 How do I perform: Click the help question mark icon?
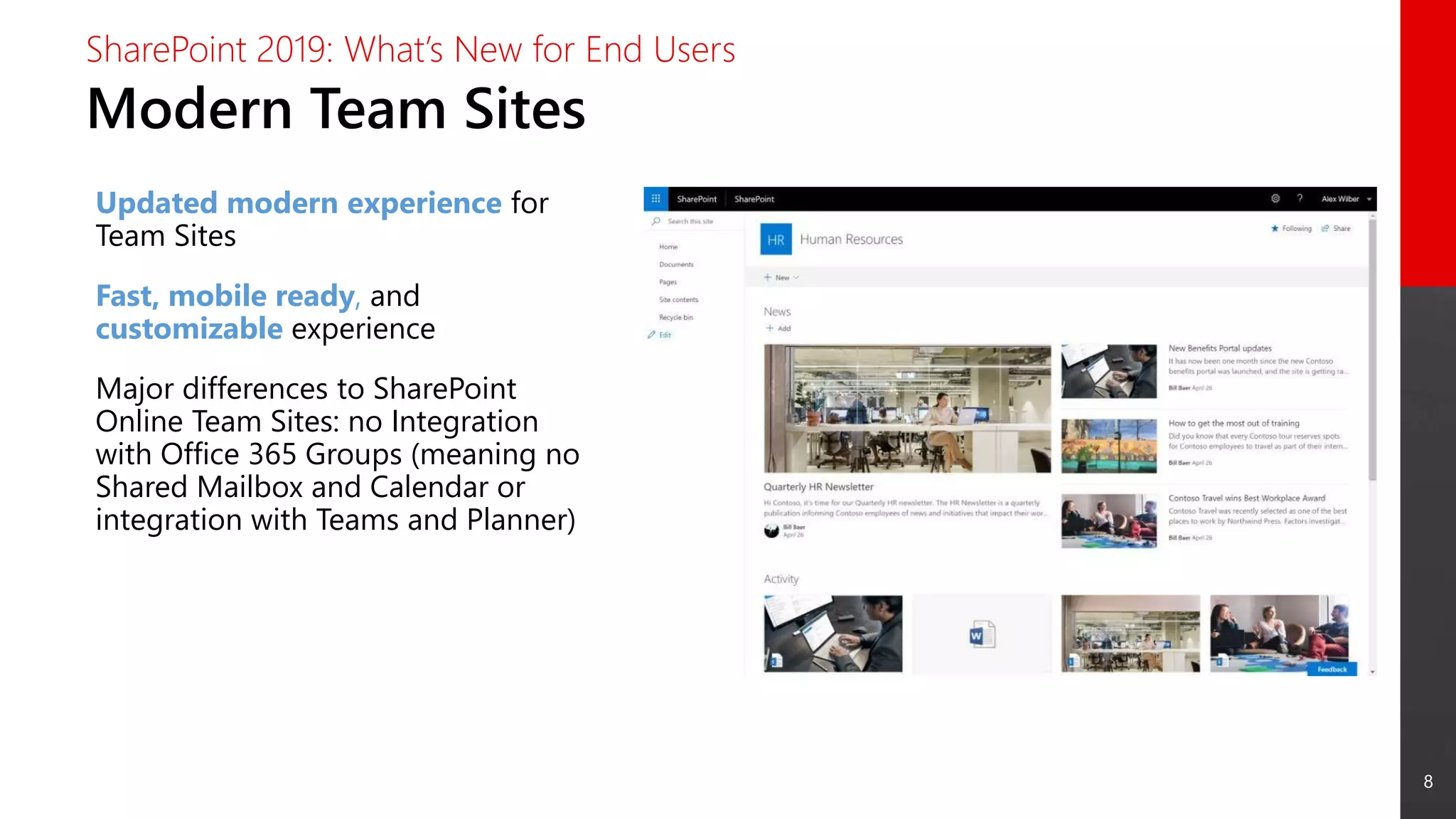[1300, 199]
